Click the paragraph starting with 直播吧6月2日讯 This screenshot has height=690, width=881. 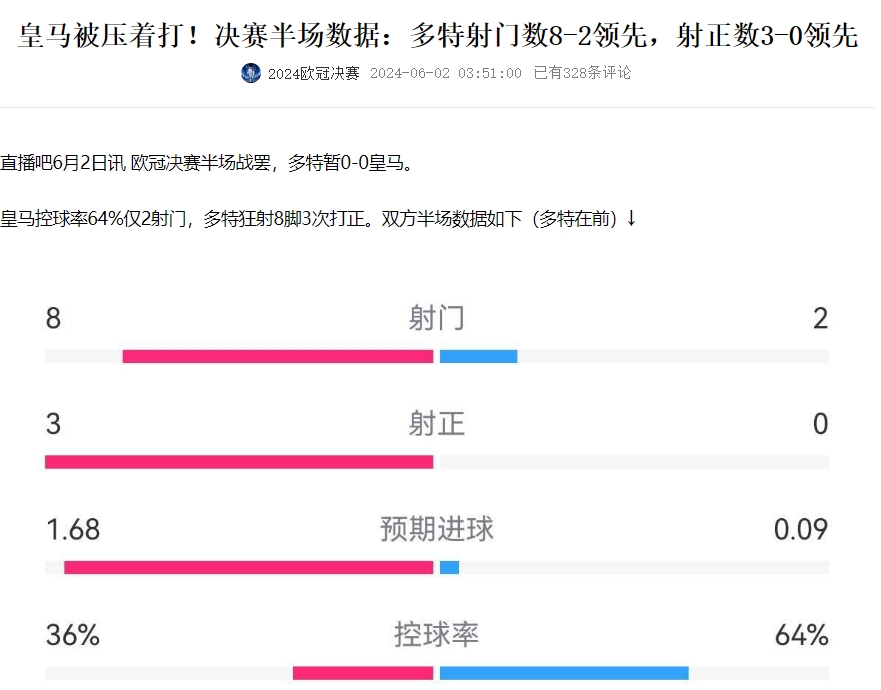(206, 162)
